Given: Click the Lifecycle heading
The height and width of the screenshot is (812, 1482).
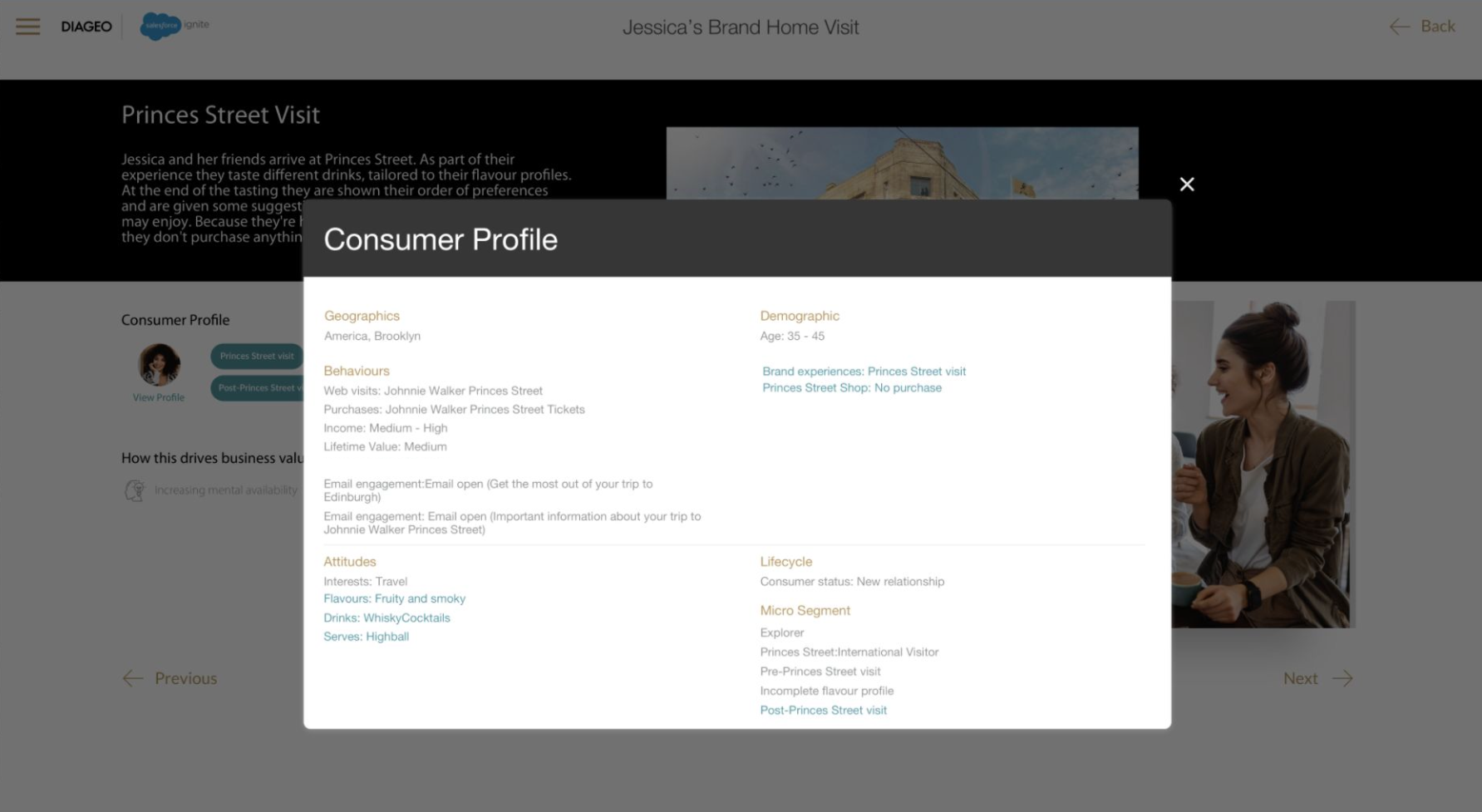Looking at the screenshot, I should (x=785, y=562).
